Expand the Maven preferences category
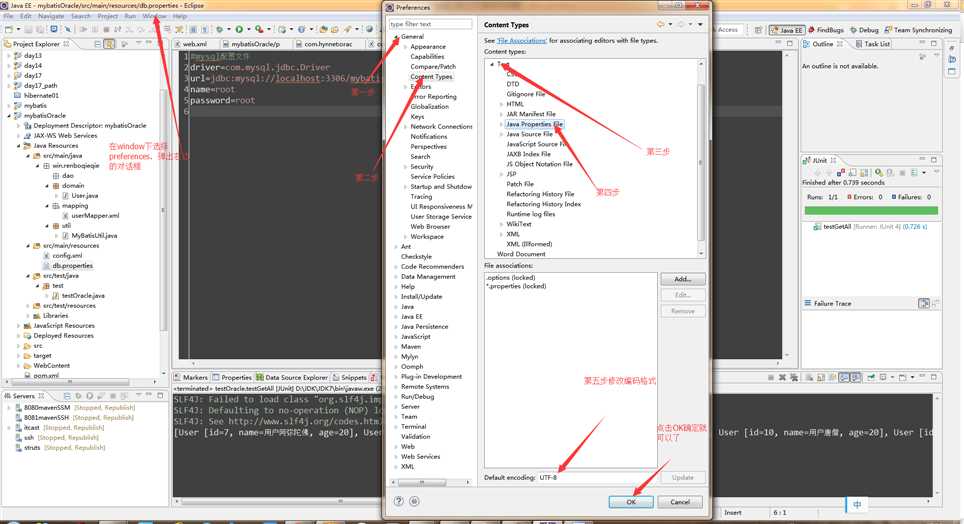 [396, 347]
